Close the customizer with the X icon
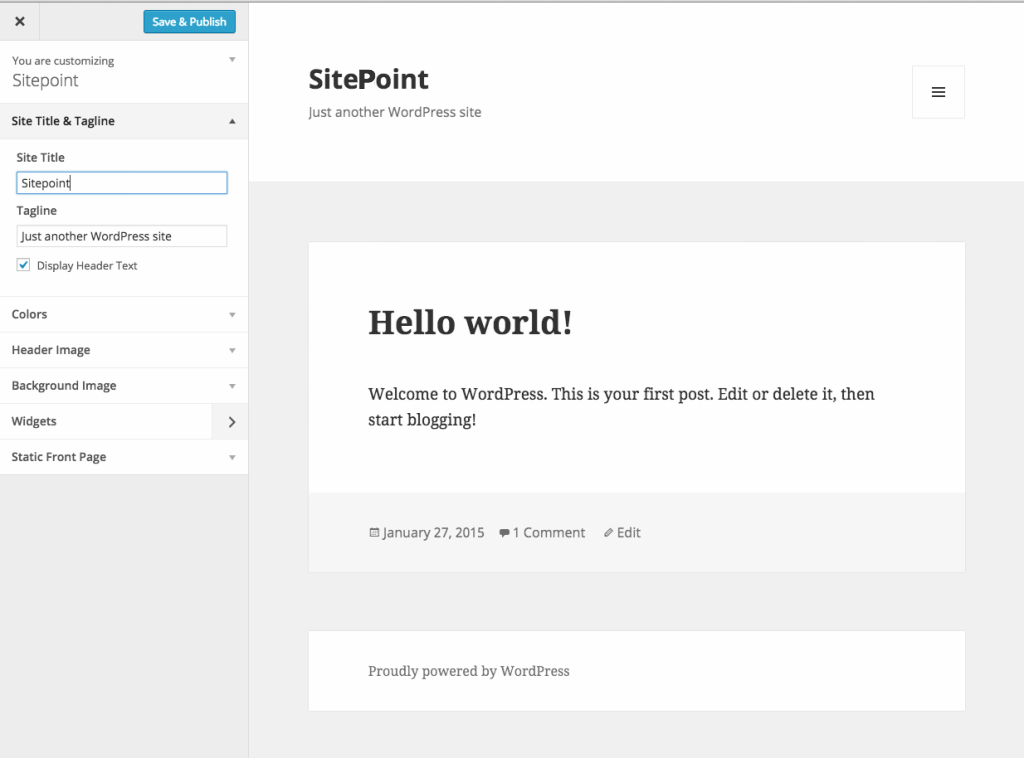The width and height of the screenshot is (1024, 758). coord(20,22)
